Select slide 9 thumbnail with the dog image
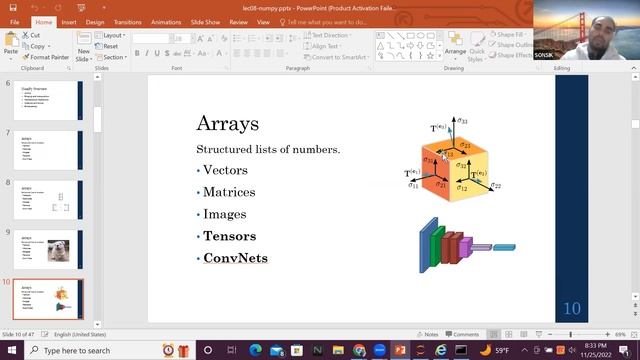Viewport: 640px width, 360px height. [x=48, y=250]
